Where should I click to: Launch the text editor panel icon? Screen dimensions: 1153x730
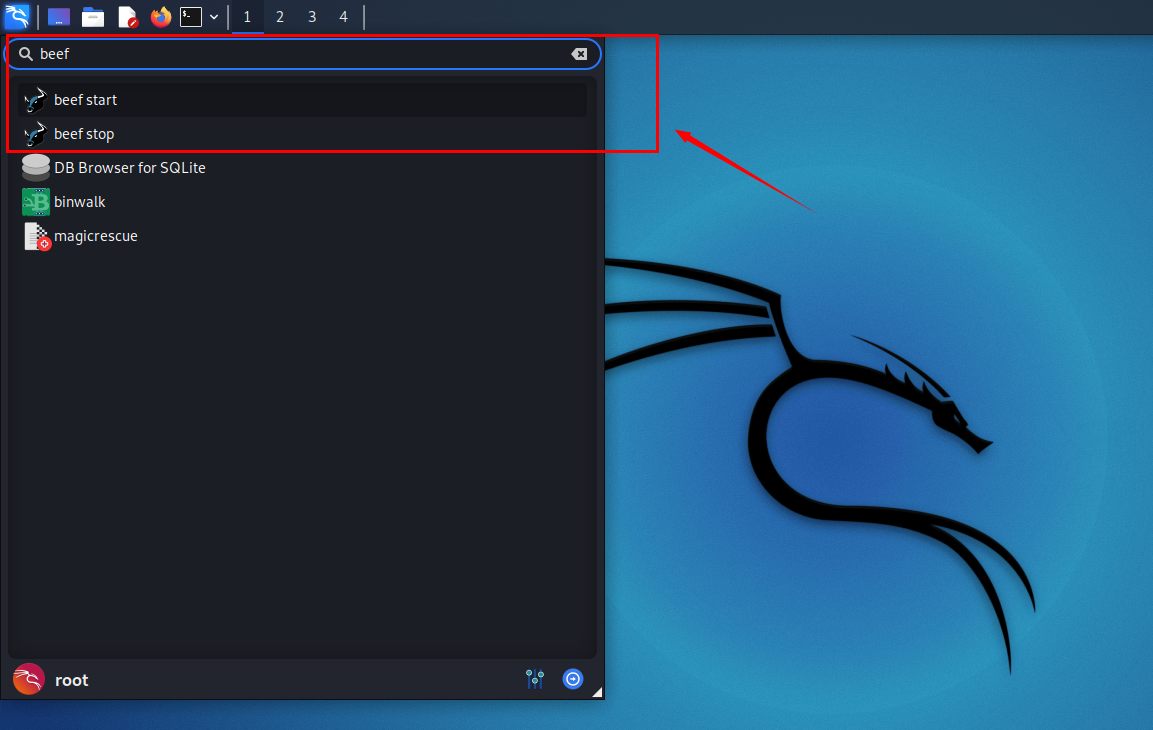127,16
